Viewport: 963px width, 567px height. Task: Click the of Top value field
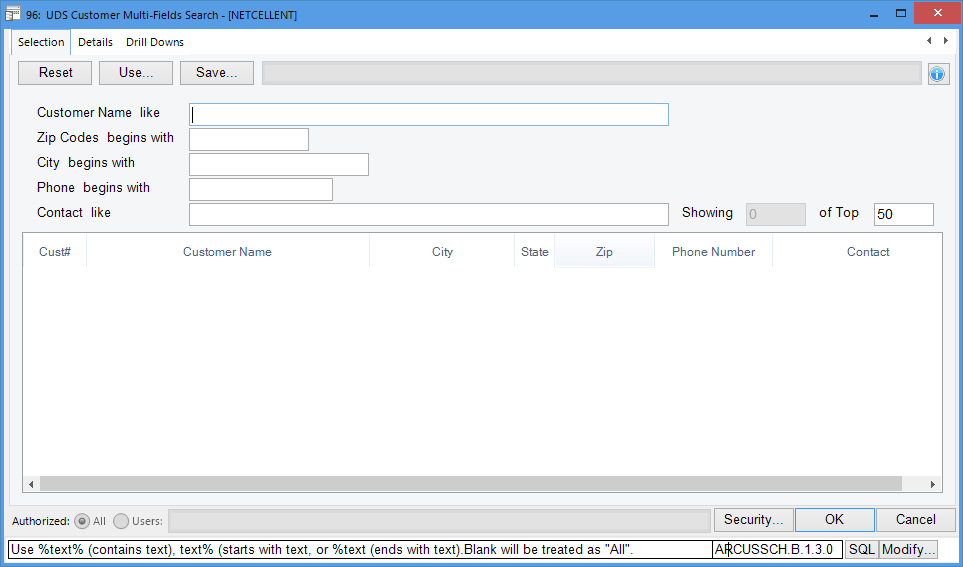[903, 214]
